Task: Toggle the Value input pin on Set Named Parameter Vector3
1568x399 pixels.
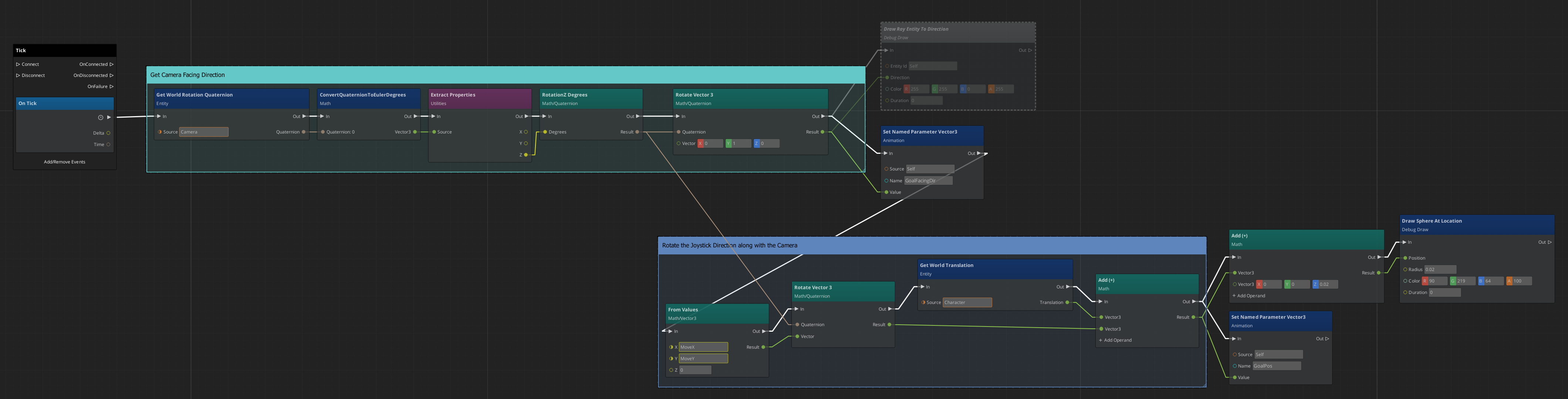Action: tap(886, 192)
